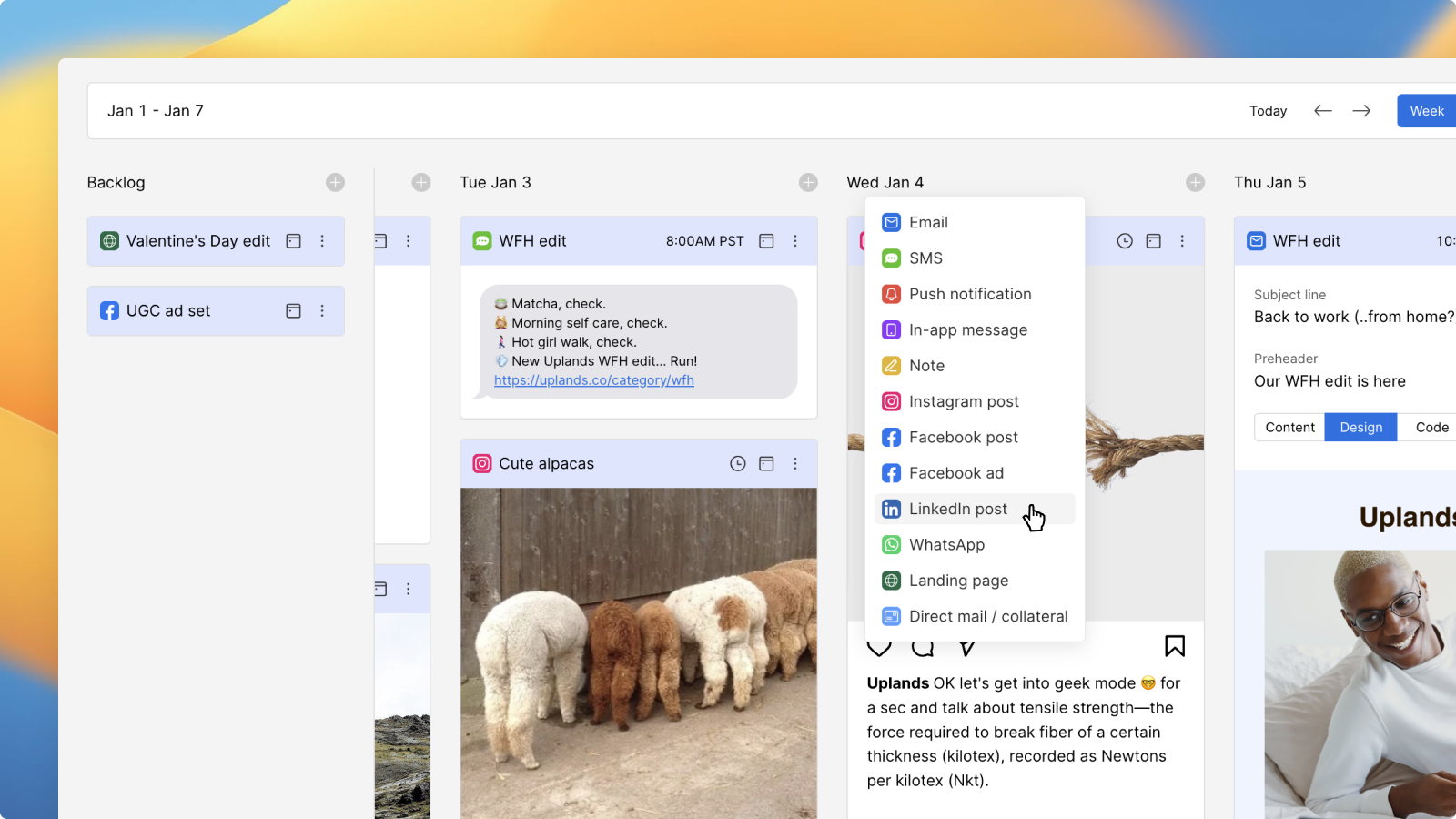Click Instagram icon on Cute alpacas card
Viewport: 1456px width, 819px height.
(x=482, y=464)
